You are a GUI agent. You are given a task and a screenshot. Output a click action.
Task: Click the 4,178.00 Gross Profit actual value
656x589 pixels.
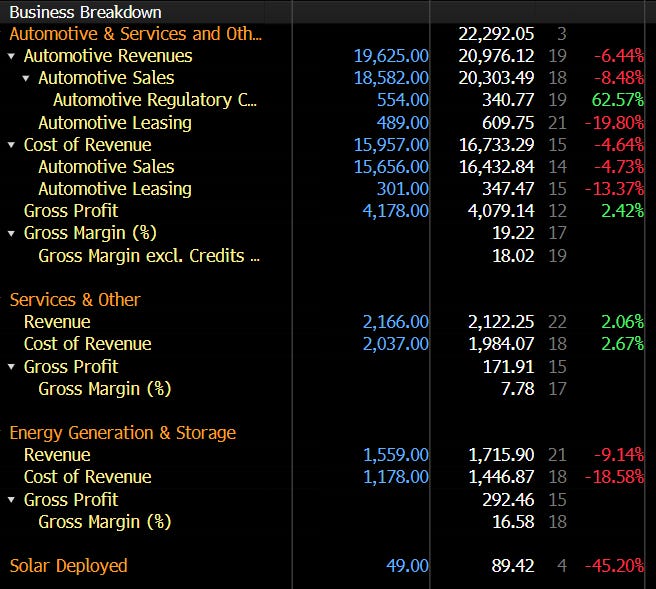[395, 211]
